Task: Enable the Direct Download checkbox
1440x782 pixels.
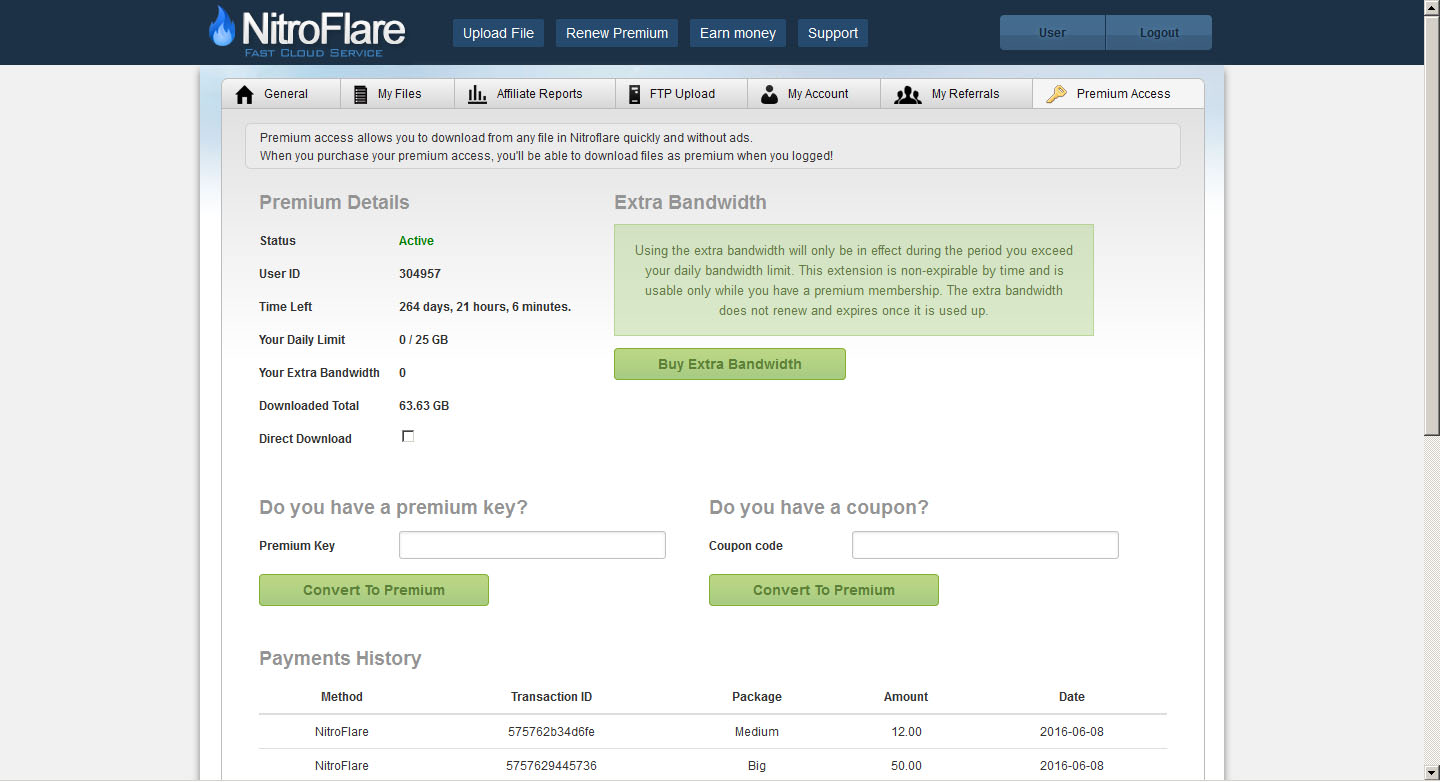Action: pyautogui.click(x=408, y=436)
